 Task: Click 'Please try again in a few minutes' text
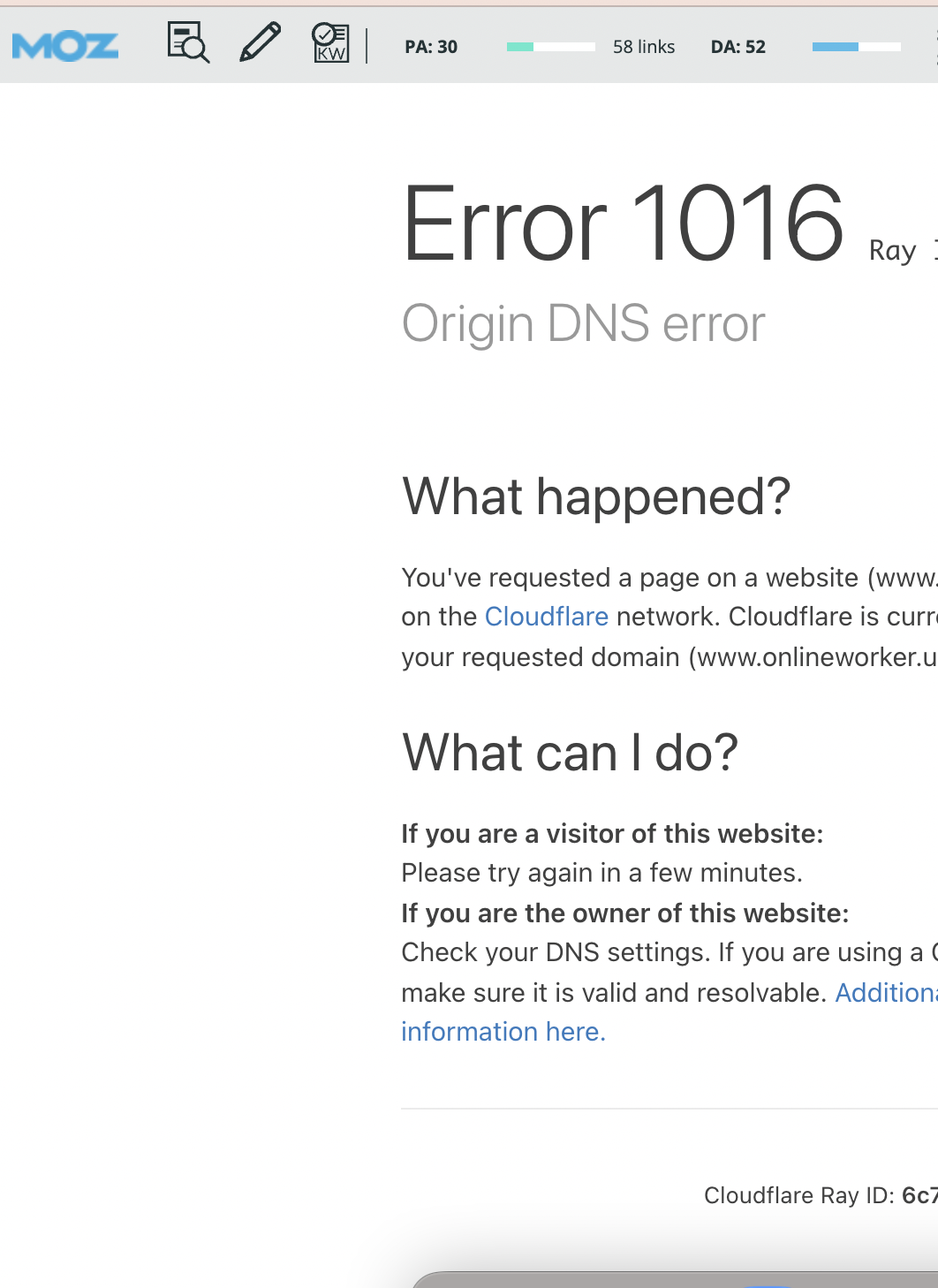click(x=601, y=873)
